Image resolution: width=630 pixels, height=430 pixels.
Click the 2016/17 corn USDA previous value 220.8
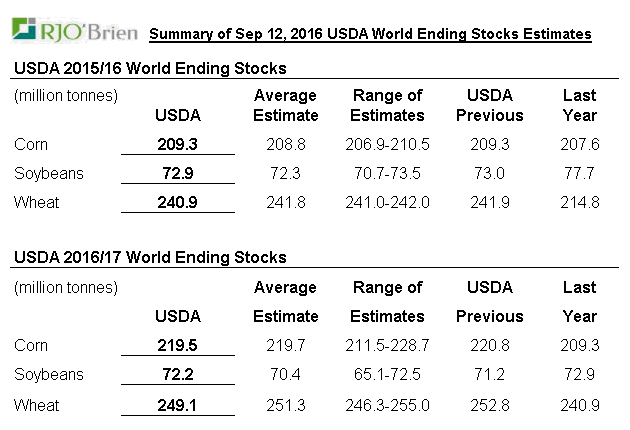[490, 345]
